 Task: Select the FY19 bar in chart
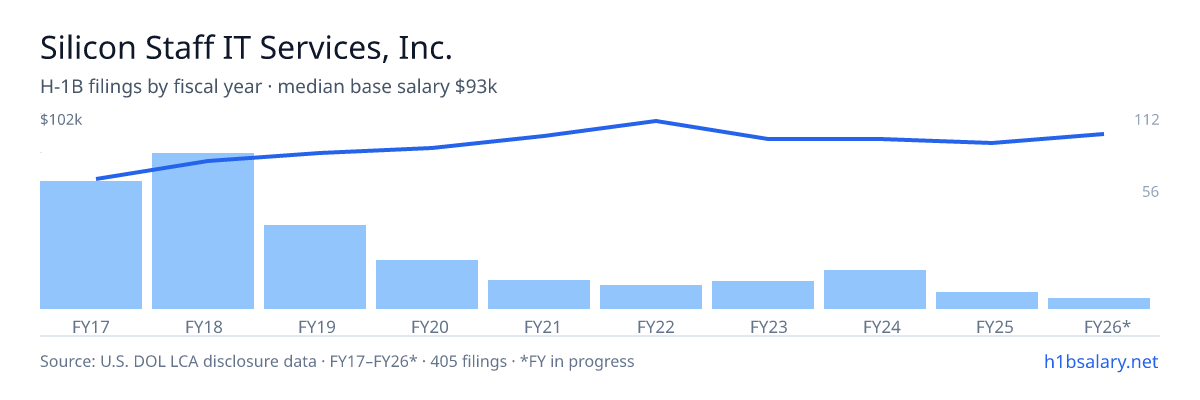click(x=315, y=267)
